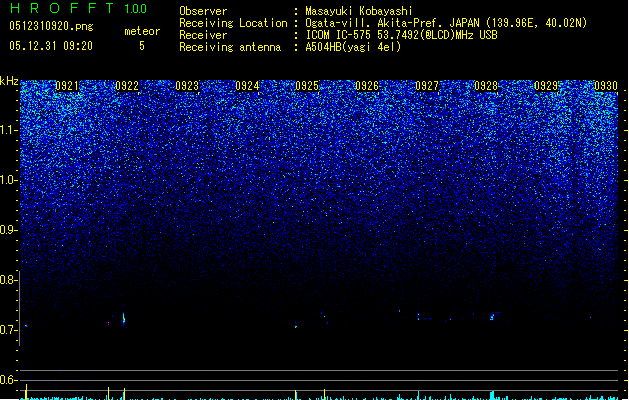The height and width of the screenshot is (400, 629).
Task: Click the 0929 time marker
Action: [x=546, y=86]
